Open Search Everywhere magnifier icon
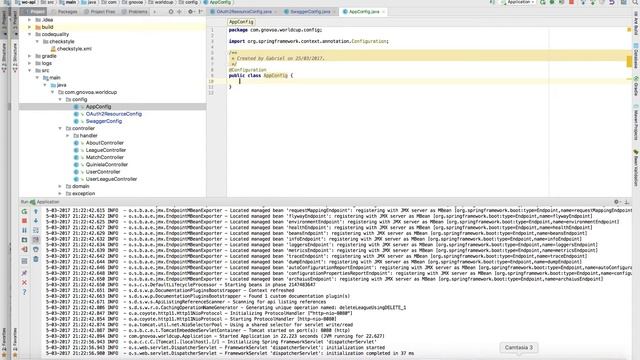The height and width of the screenshot is (360, 640). pyautogui.click(x=635, y=2)
